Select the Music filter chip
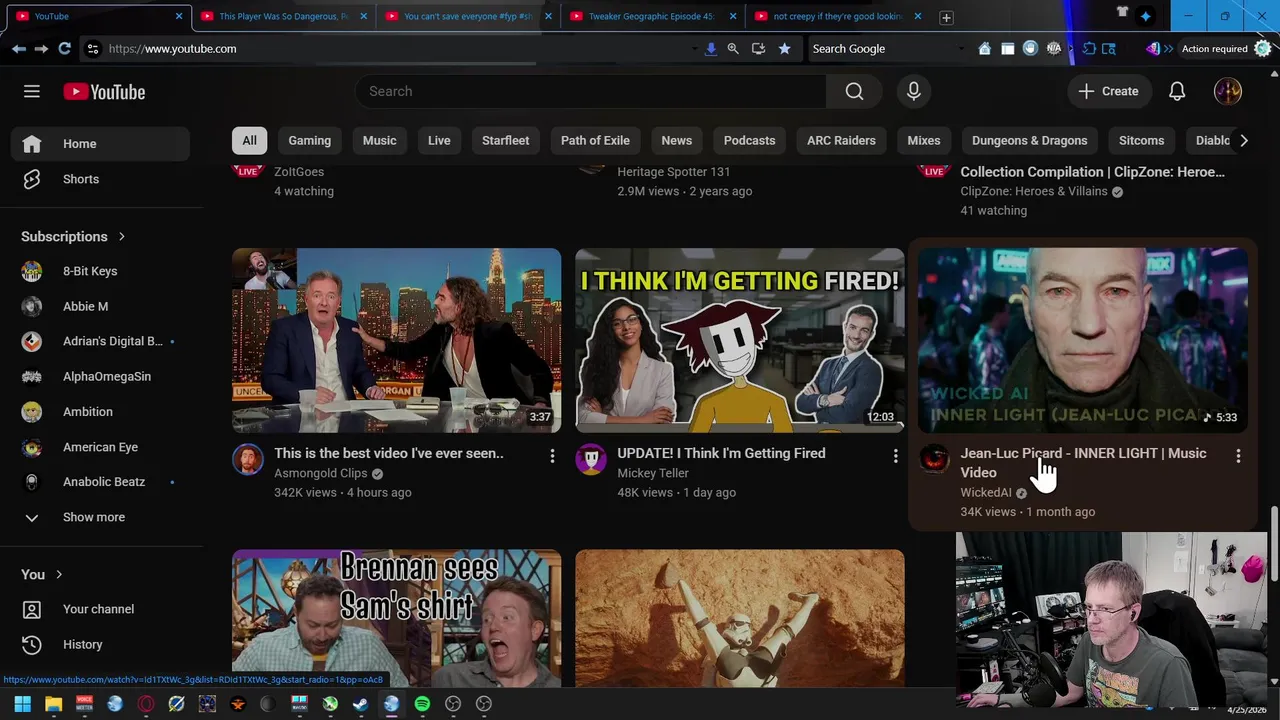The image size is (1280, 720). [x=379, y=140]
